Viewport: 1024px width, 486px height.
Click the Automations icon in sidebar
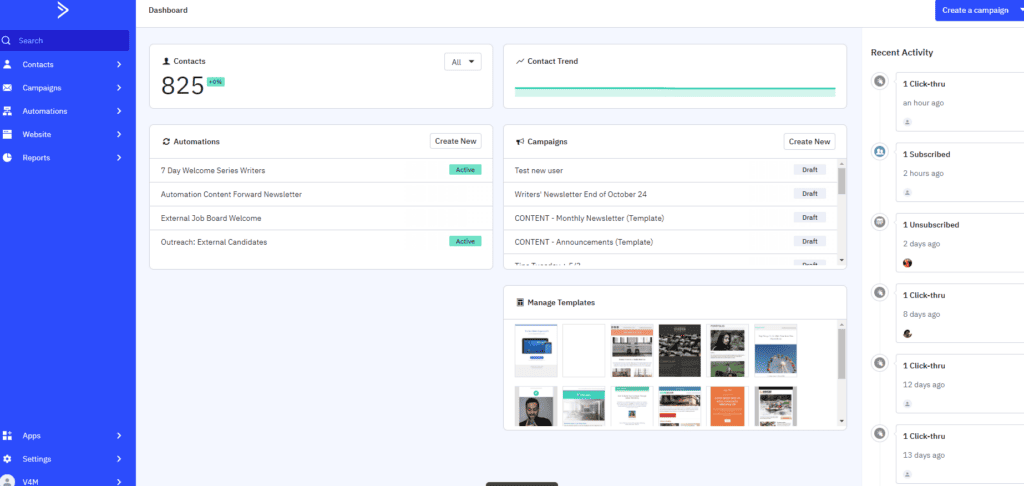click(7, 111)
